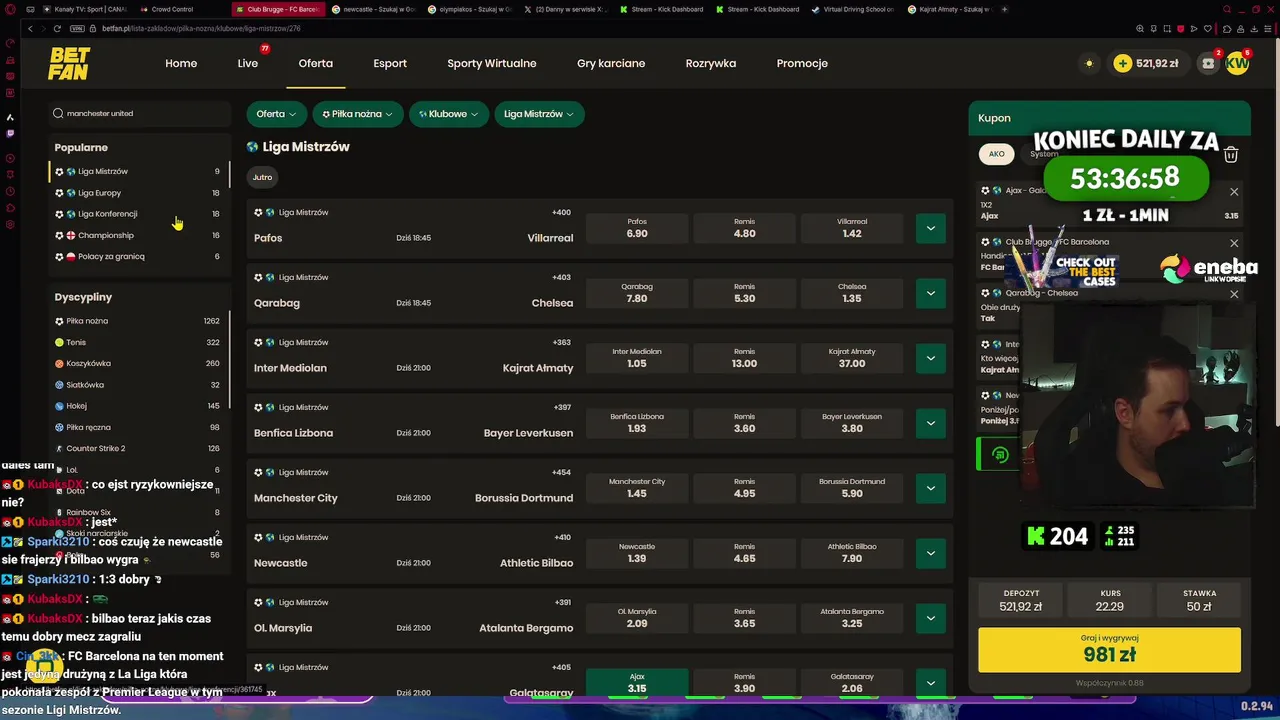1280x720 pixels.
Task: Edit the Stawka 50 zł stake field
Action: [1199, 600]
